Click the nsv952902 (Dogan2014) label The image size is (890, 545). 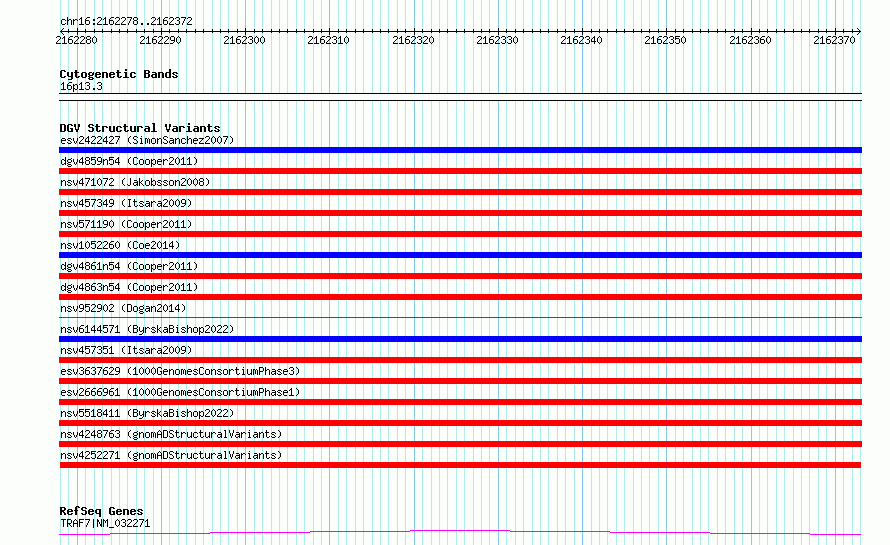point(123,308)
